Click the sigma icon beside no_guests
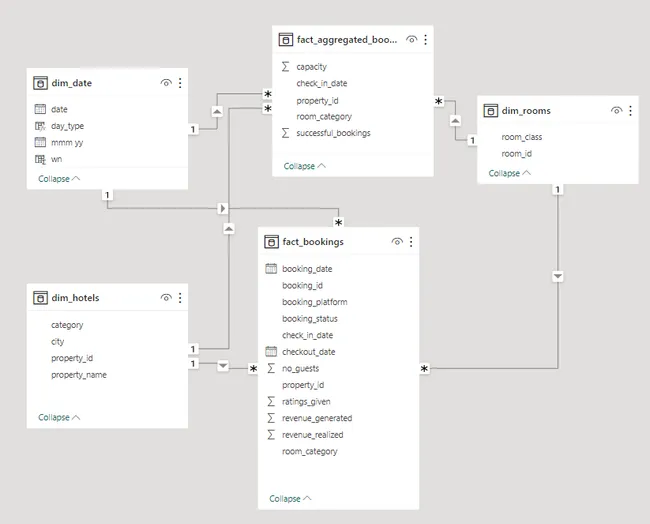The width and height of the screenshot is (650, 524). 271,368
